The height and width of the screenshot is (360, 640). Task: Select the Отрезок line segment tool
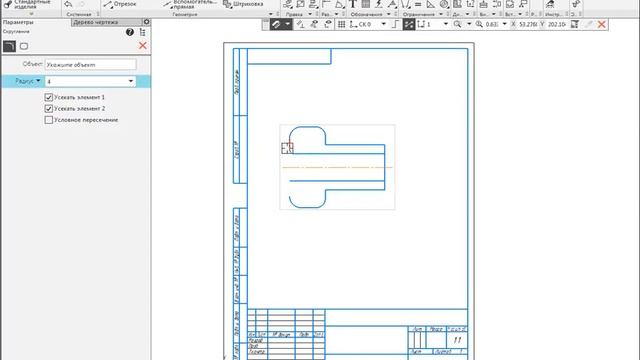120,4
